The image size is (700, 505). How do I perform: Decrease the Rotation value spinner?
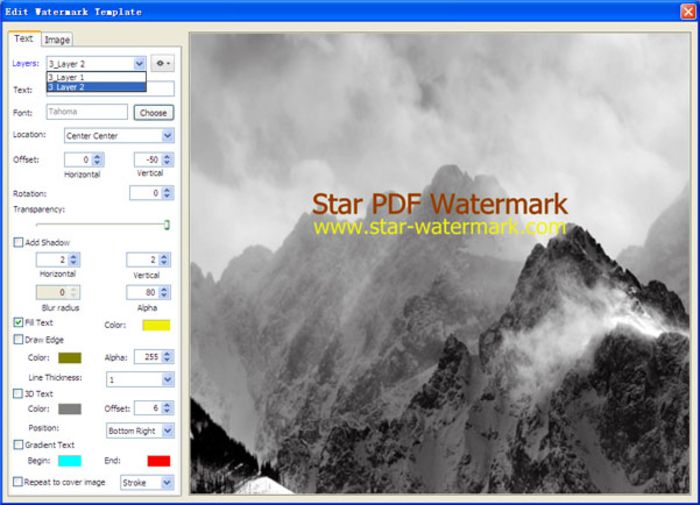(x=167, y=196)
